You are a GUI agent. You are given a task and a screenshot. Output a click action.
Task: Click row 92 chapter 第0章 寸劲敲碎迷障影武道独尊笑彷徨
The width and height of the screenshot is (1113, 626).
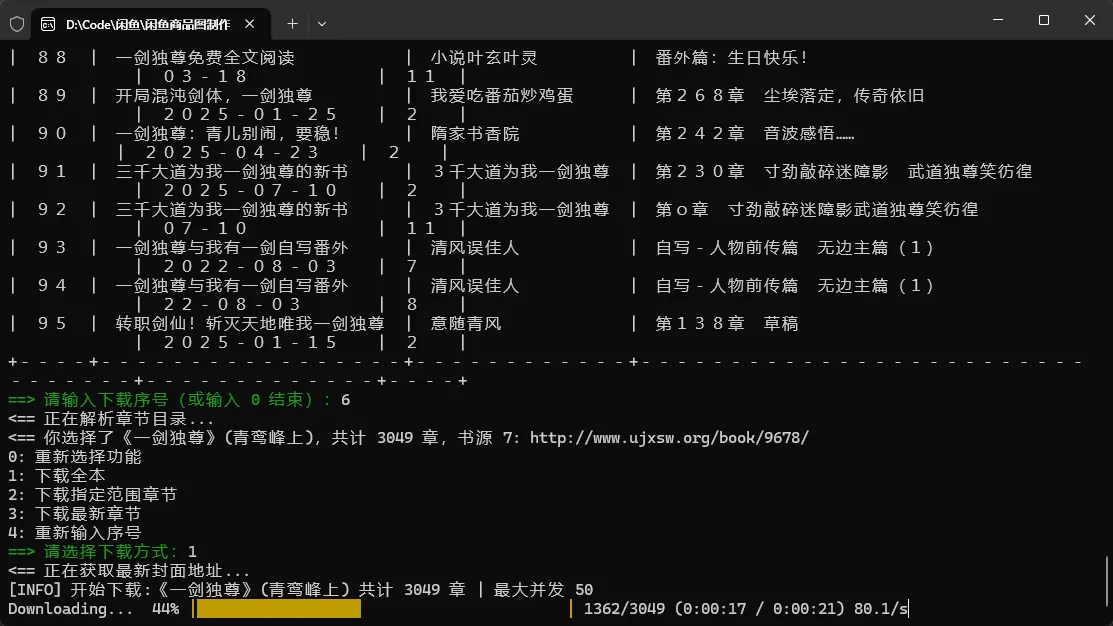(x=817, y=209)
